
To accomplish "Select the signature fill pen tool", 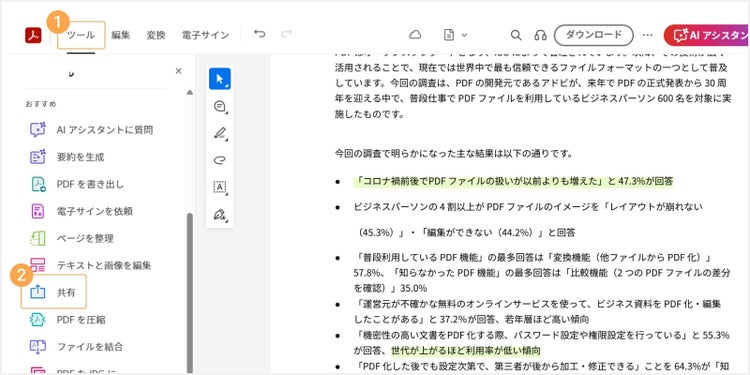I will pos(220,214).
